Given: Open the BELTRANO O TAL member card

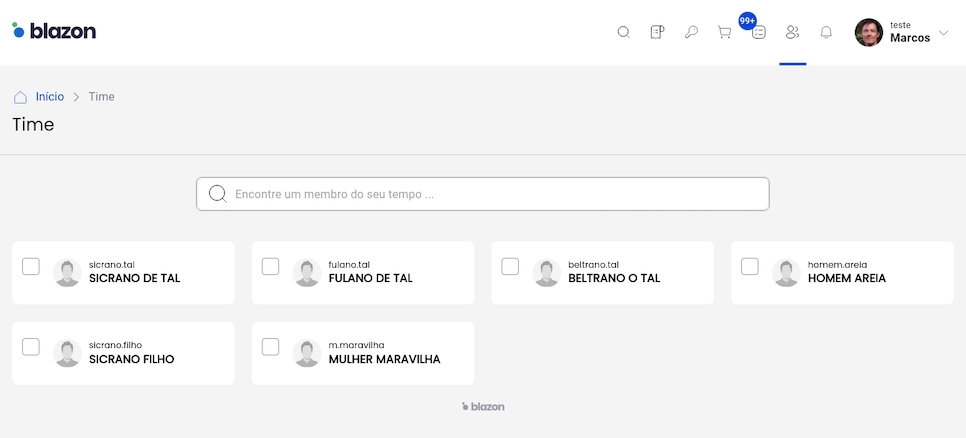Looking at the screenshot, I should (614, 278).
